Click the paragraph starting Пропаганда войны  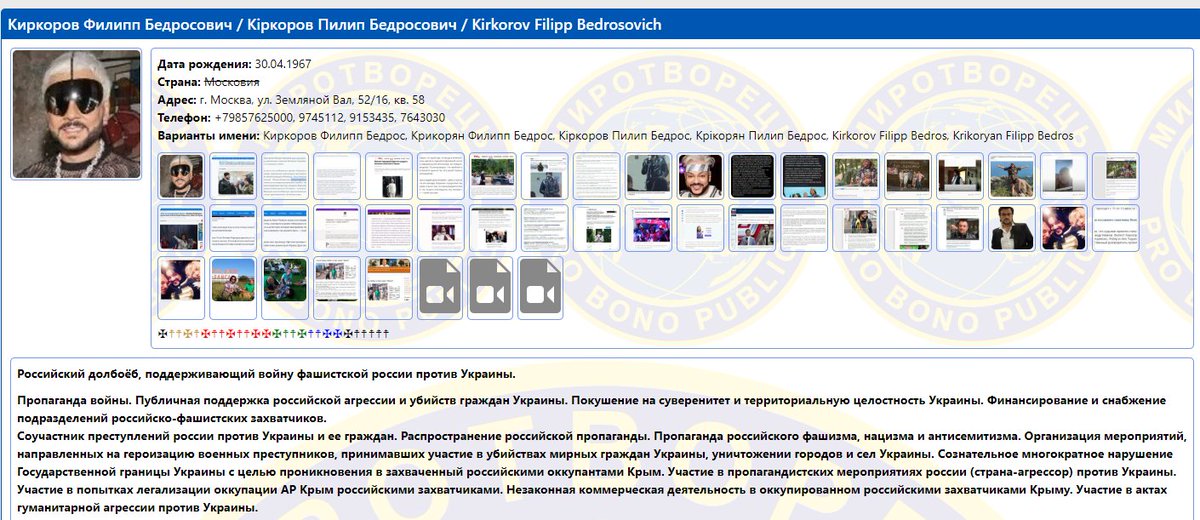point(593,409)
